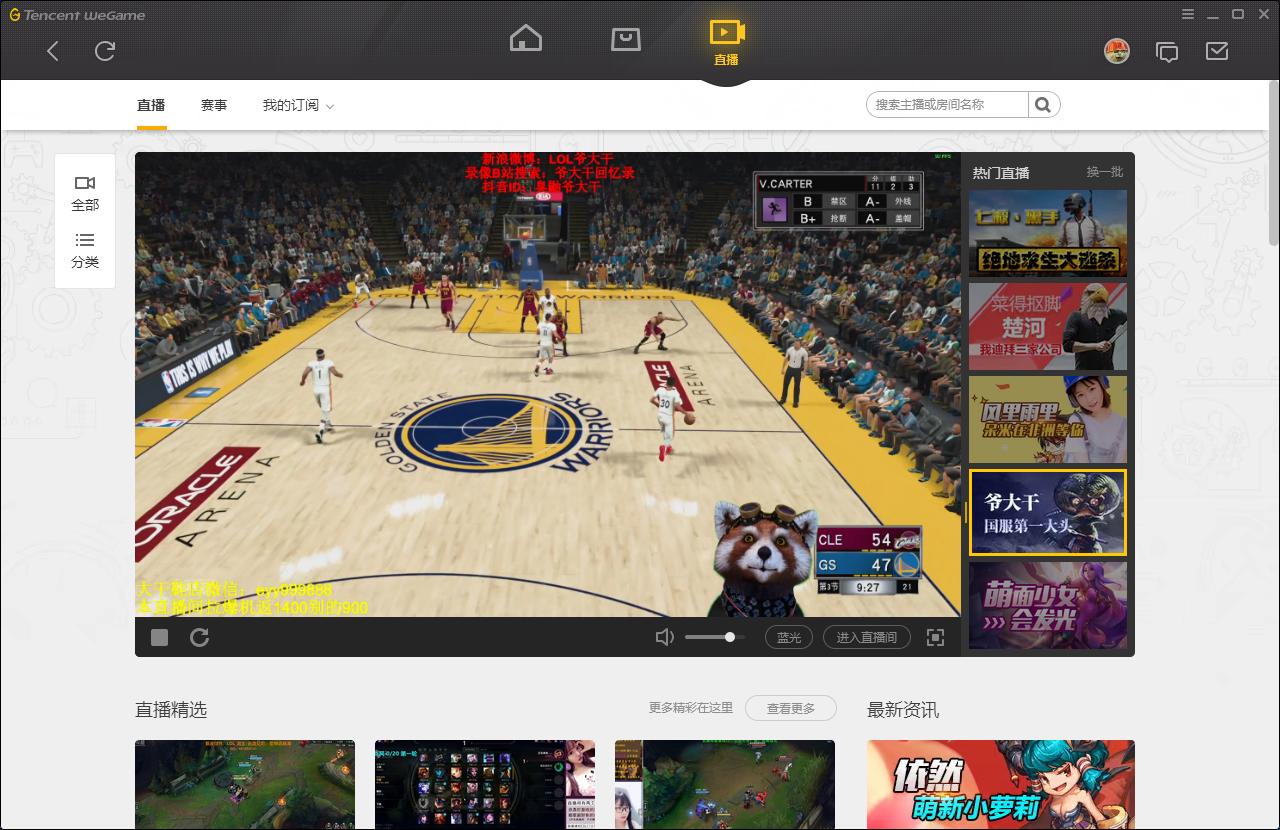Go back with the left arrow
This screenshot has height=830, width=1280.
(53, 51)
